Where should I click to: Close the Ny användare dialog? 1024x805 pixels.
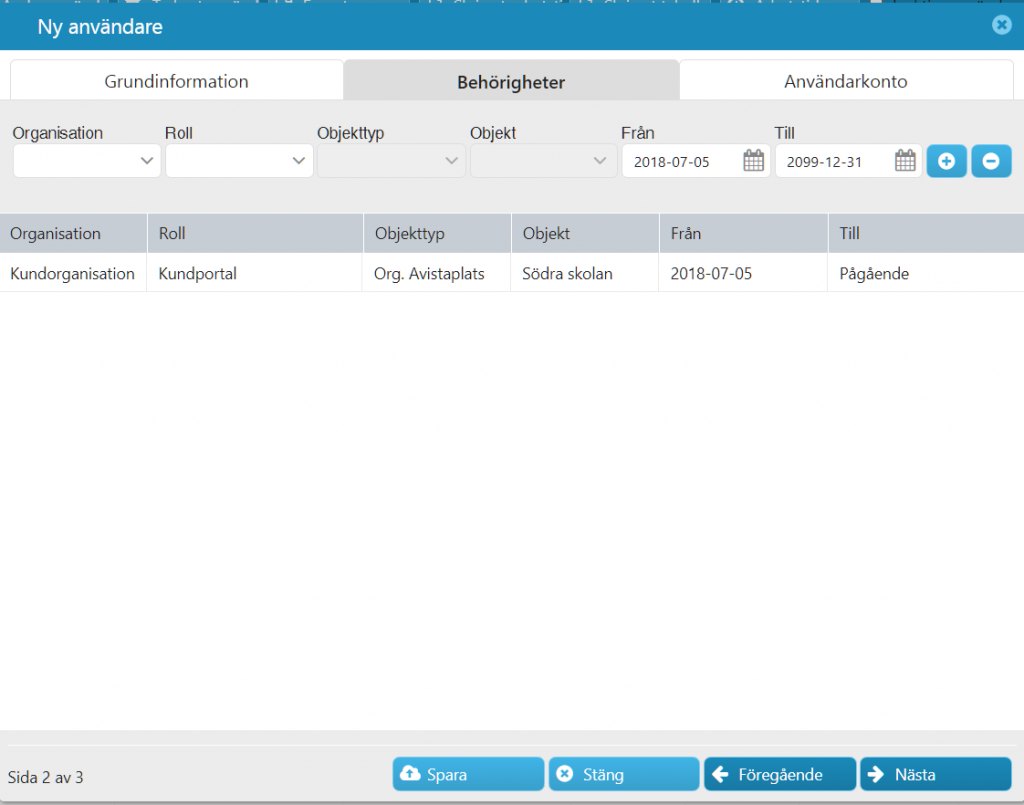(1001, 25)
